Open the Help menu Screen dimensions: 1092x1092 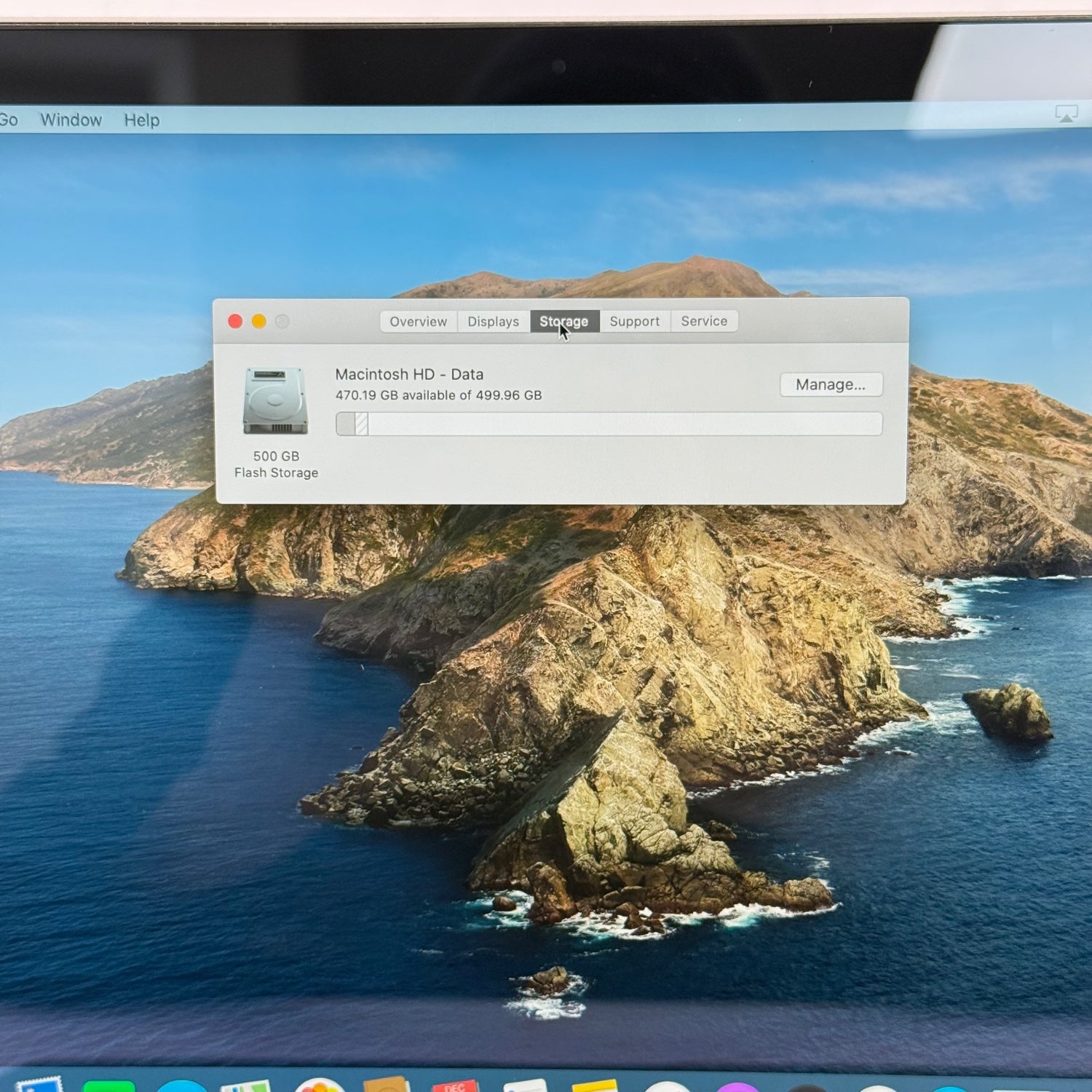pyautogui.click(x=141, y=120)
